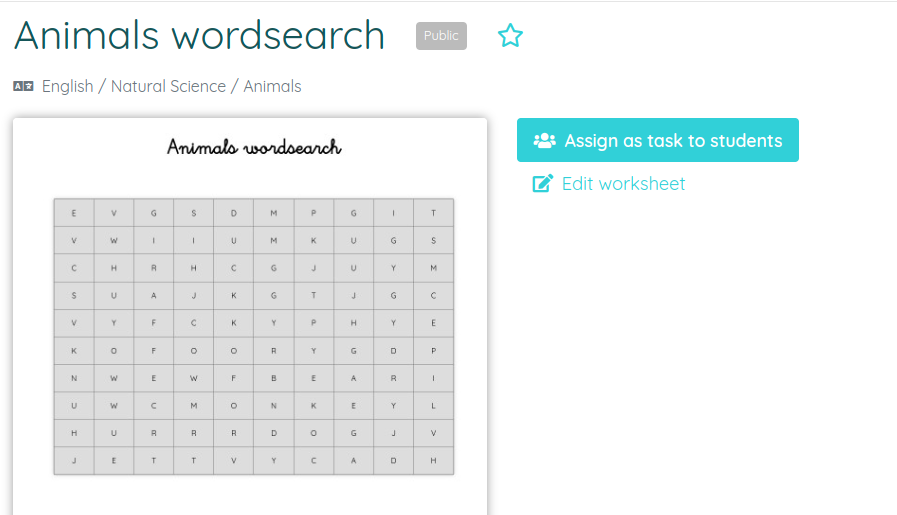
Task: Click the language icon beside English
Action: pos(23,87)
